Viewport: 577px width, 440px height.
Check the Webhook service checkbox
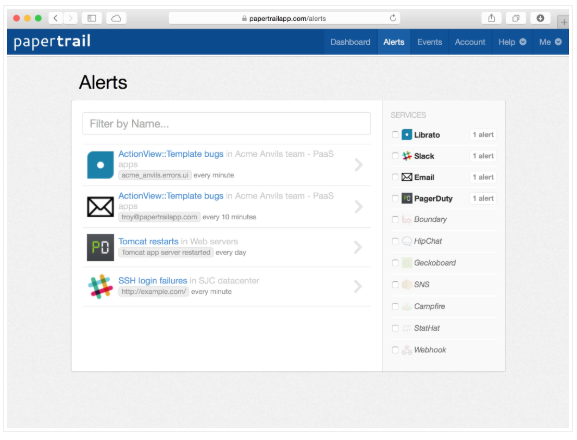coord(395,349)
